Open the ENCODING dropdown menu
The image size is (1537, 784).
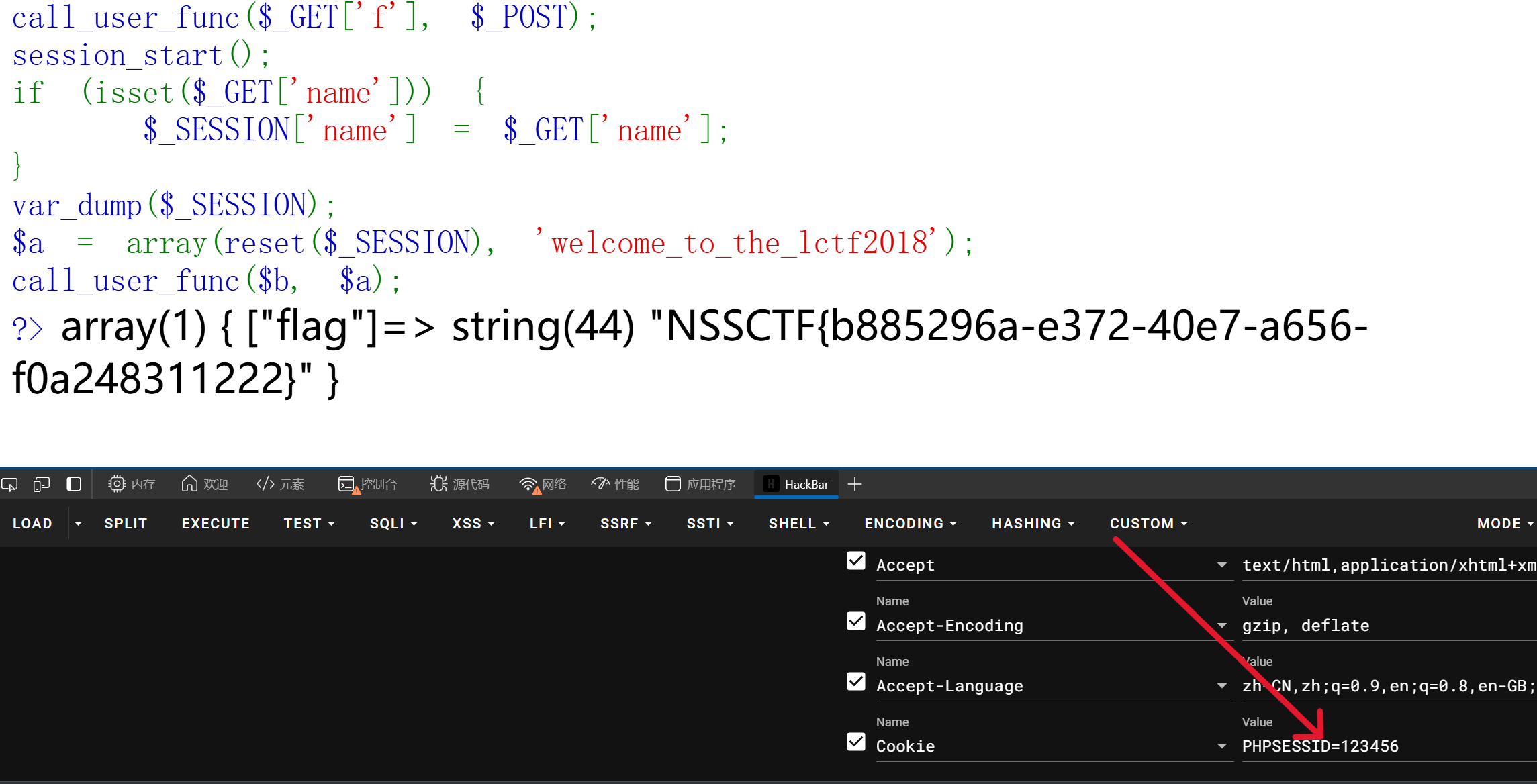pos(910,523)
